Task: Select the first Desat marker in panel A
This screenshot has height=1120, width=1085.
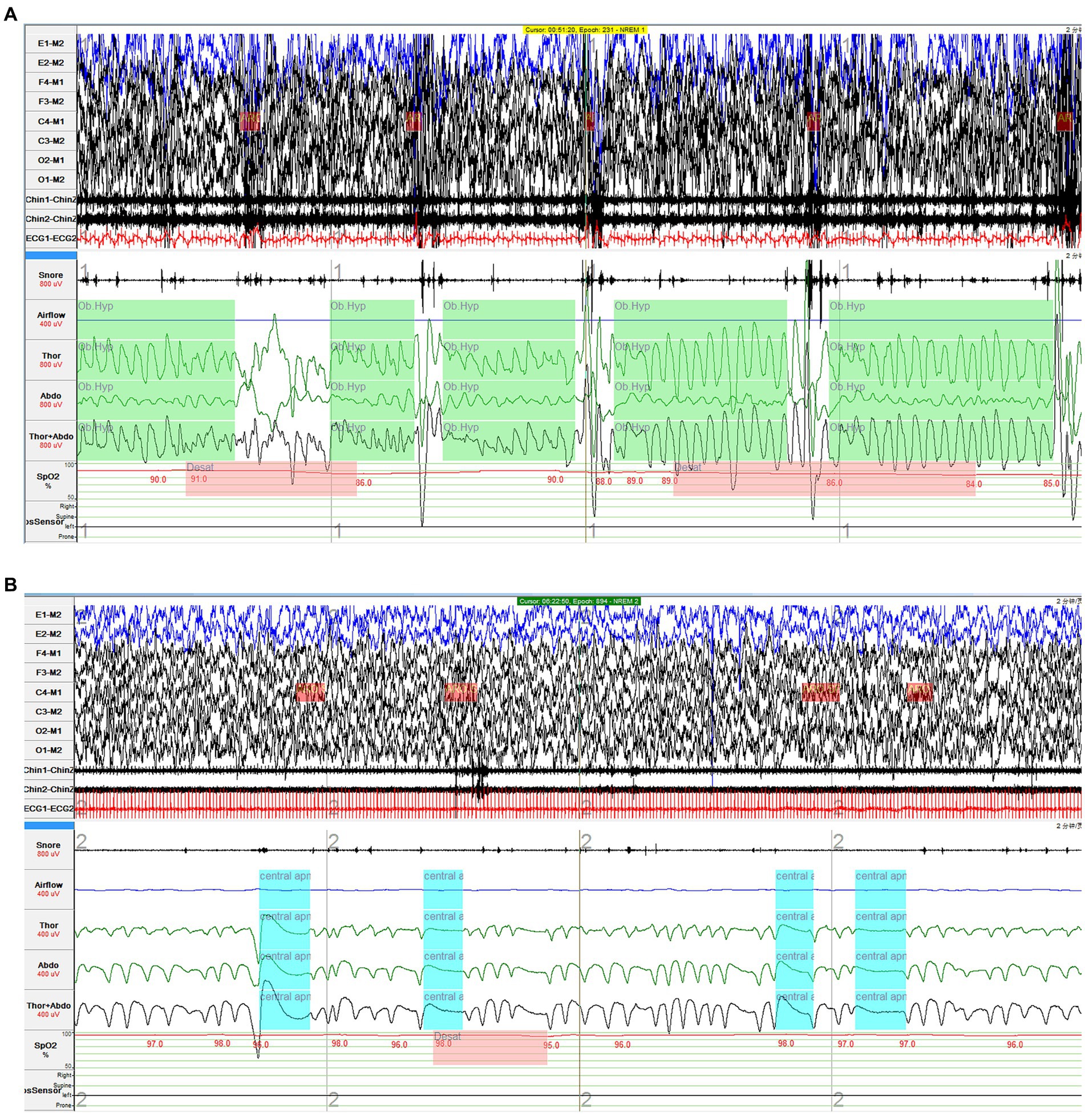Action: click(x=271, y=479)
